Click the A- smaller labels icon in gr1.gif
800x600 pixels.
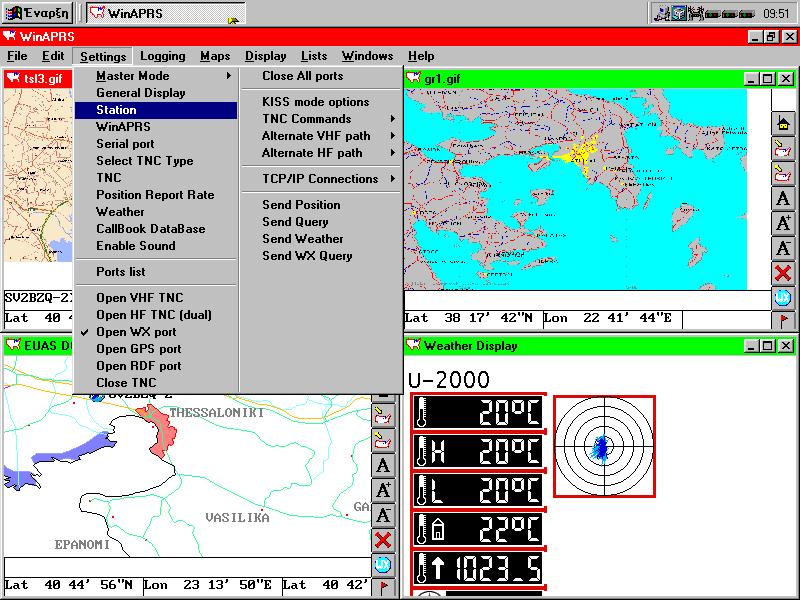click(x=783, y=248)
